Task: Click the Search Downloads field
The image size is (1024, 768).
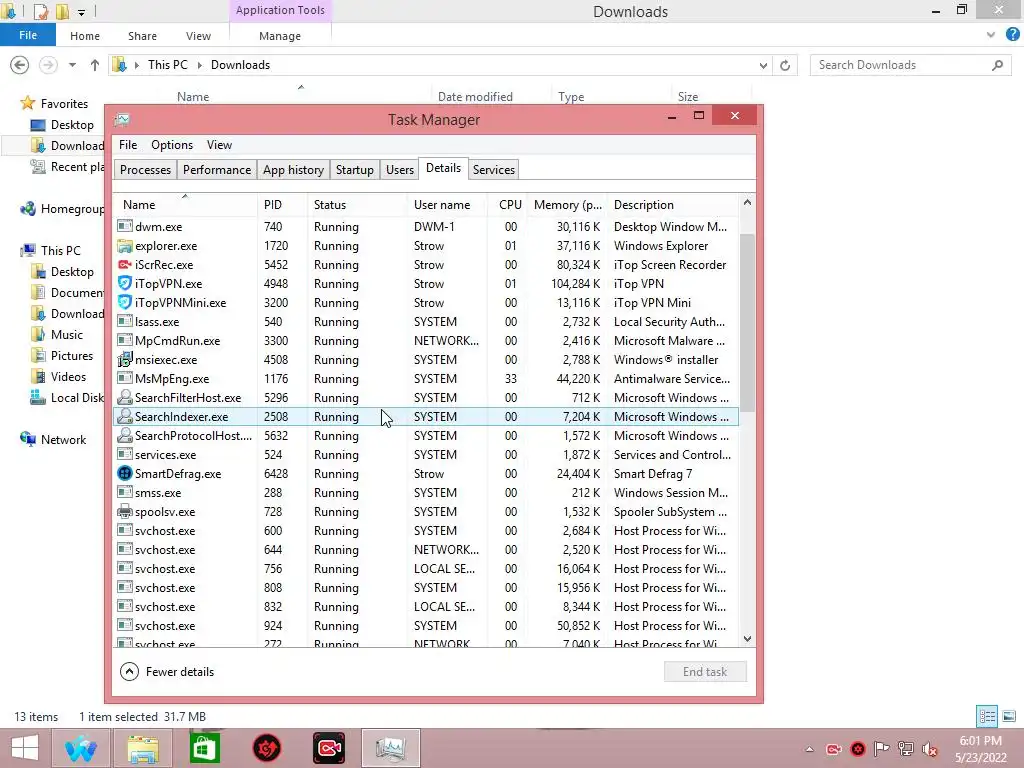Action: pyautogui.click(x=910, y=65)
